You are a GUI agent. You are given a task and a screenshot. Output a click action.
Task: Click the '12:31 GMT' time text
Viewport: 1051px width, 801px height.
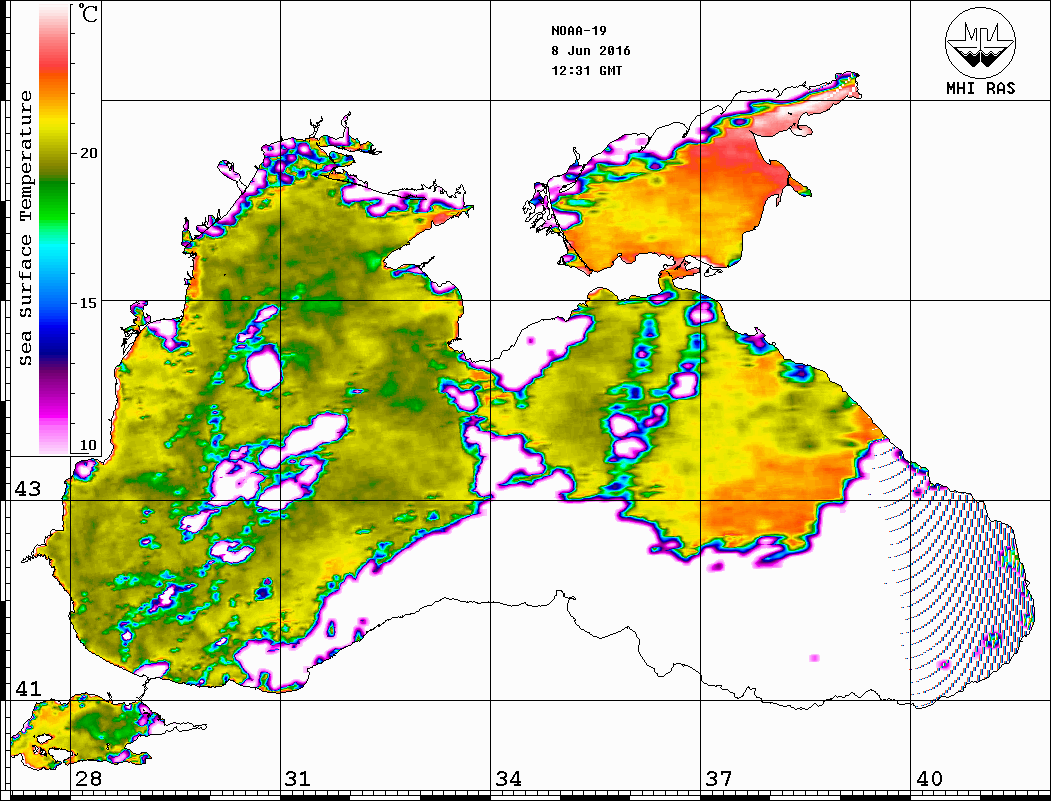[x=586, y=70]
